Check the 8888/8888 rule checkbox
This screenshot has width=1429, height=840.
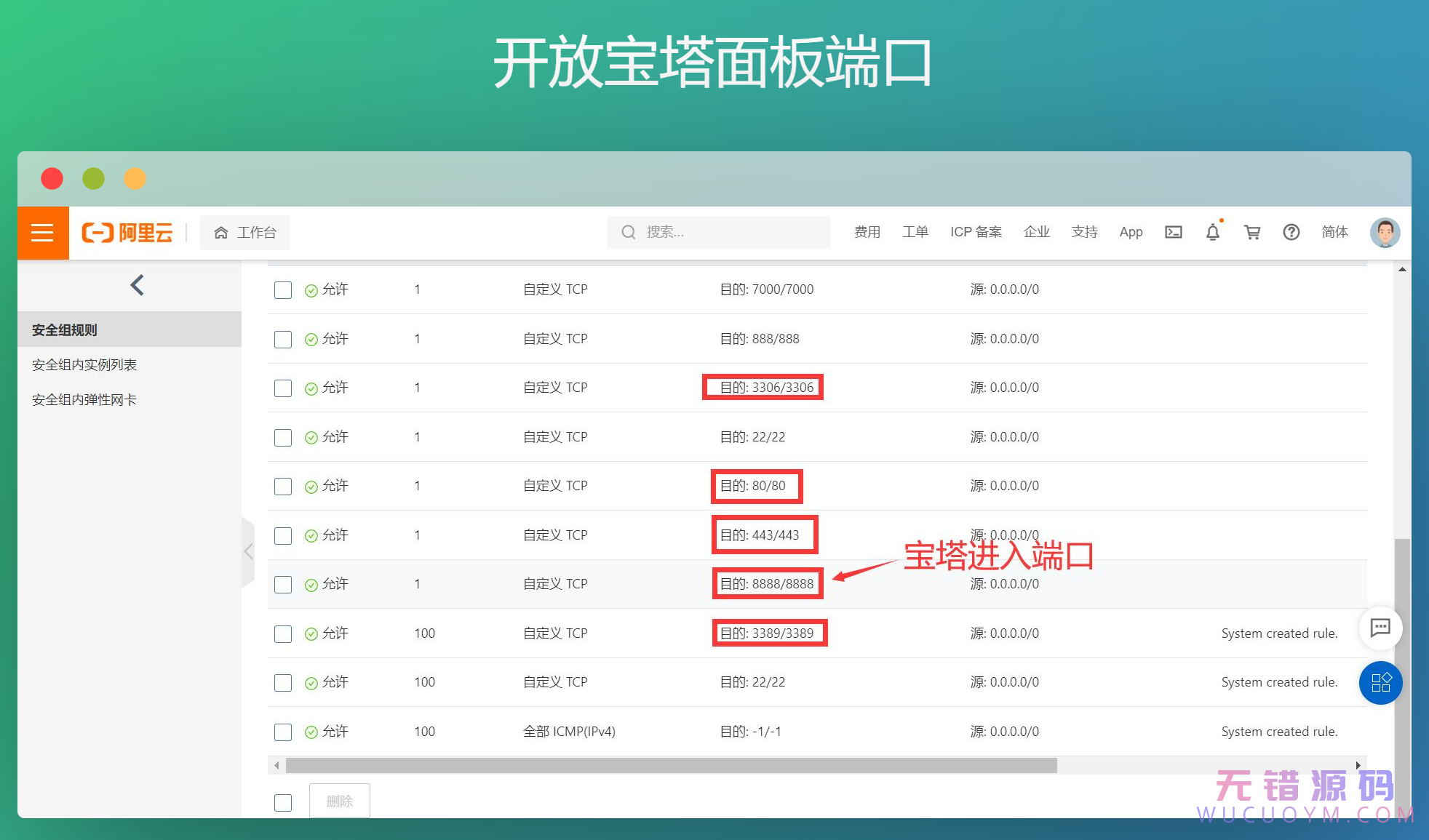tap(283, 584)
